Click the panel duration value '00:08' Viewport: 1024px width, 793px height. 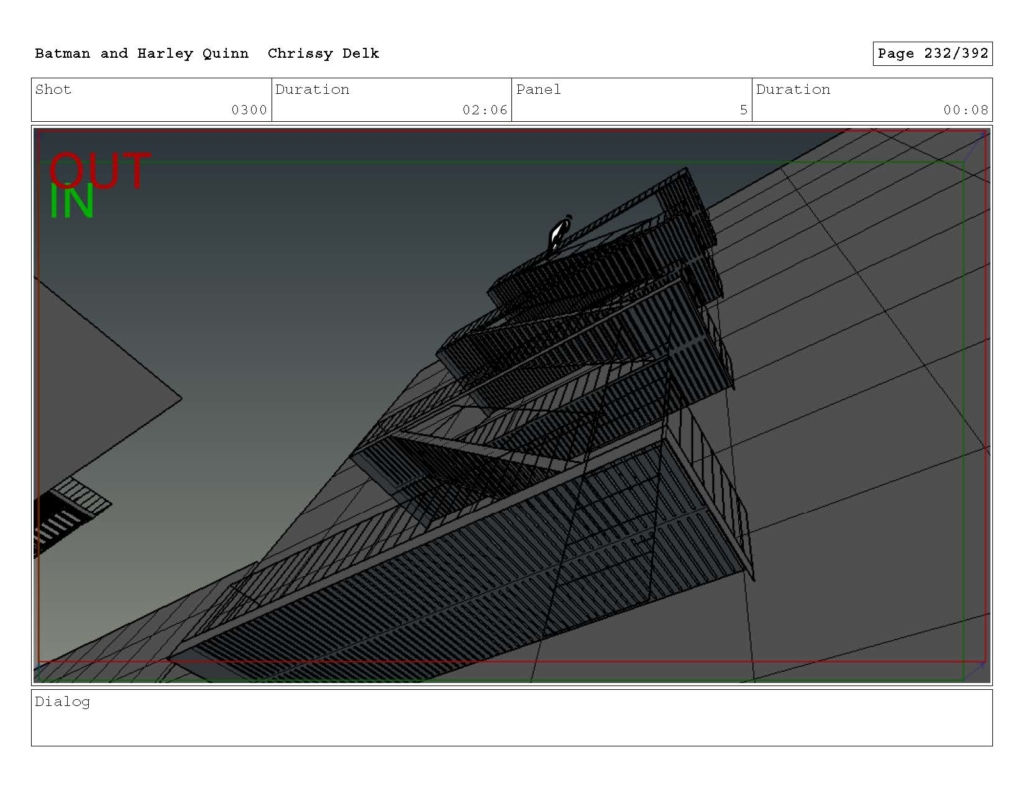[966, 110]
